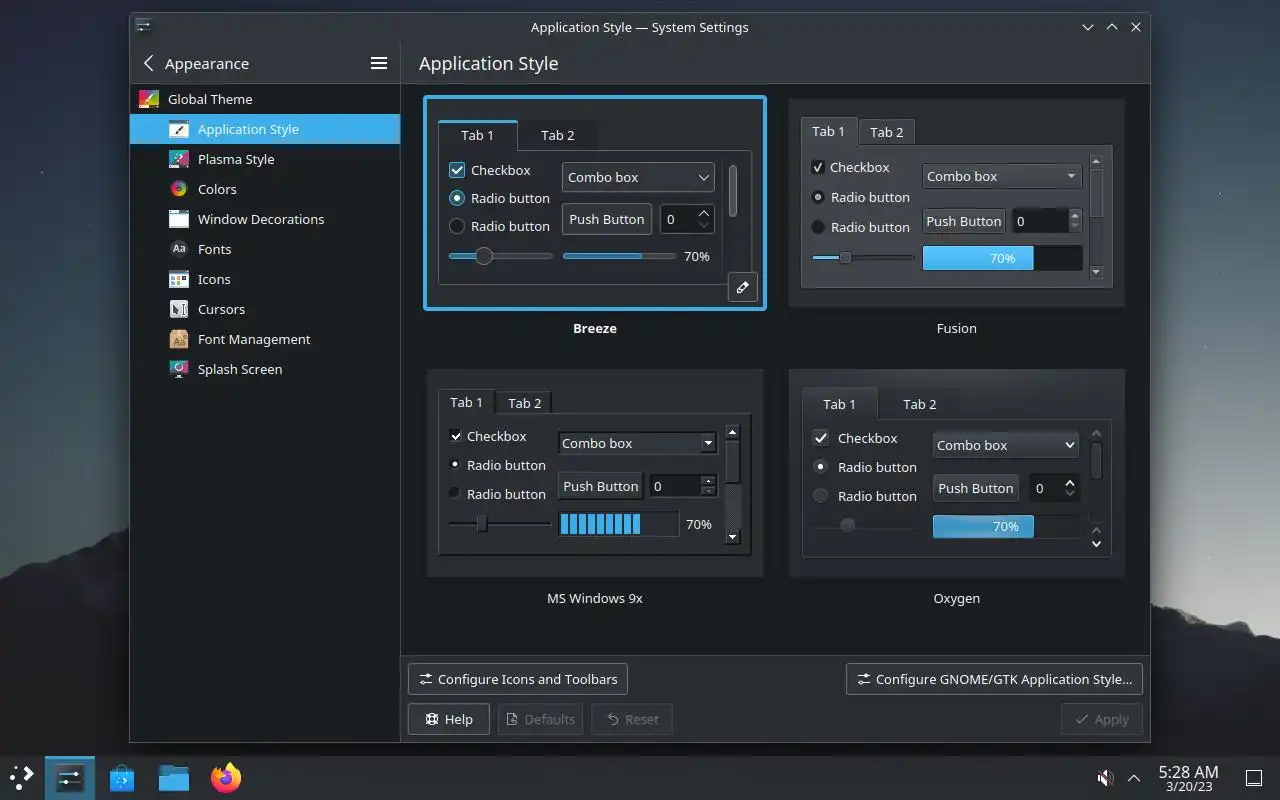
Task: Select the Application Style sidebar entry
Action: point(265,129)
